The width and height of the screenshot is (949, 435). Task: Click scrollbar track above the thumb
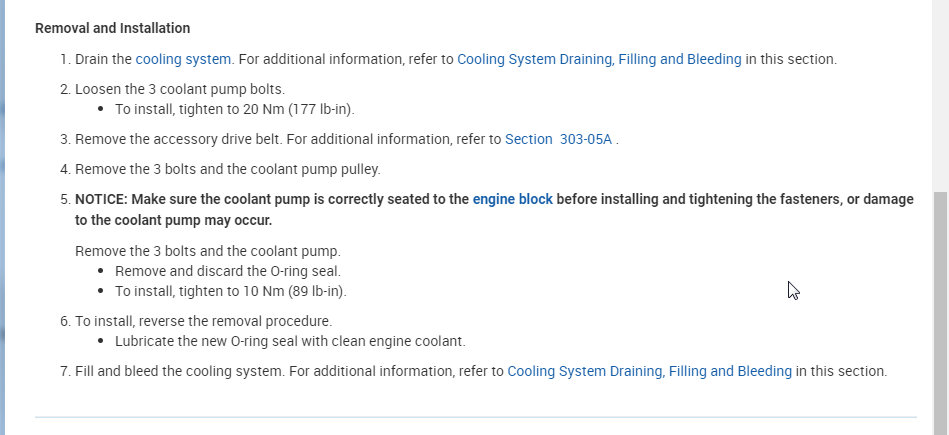[x=940, y=100]
